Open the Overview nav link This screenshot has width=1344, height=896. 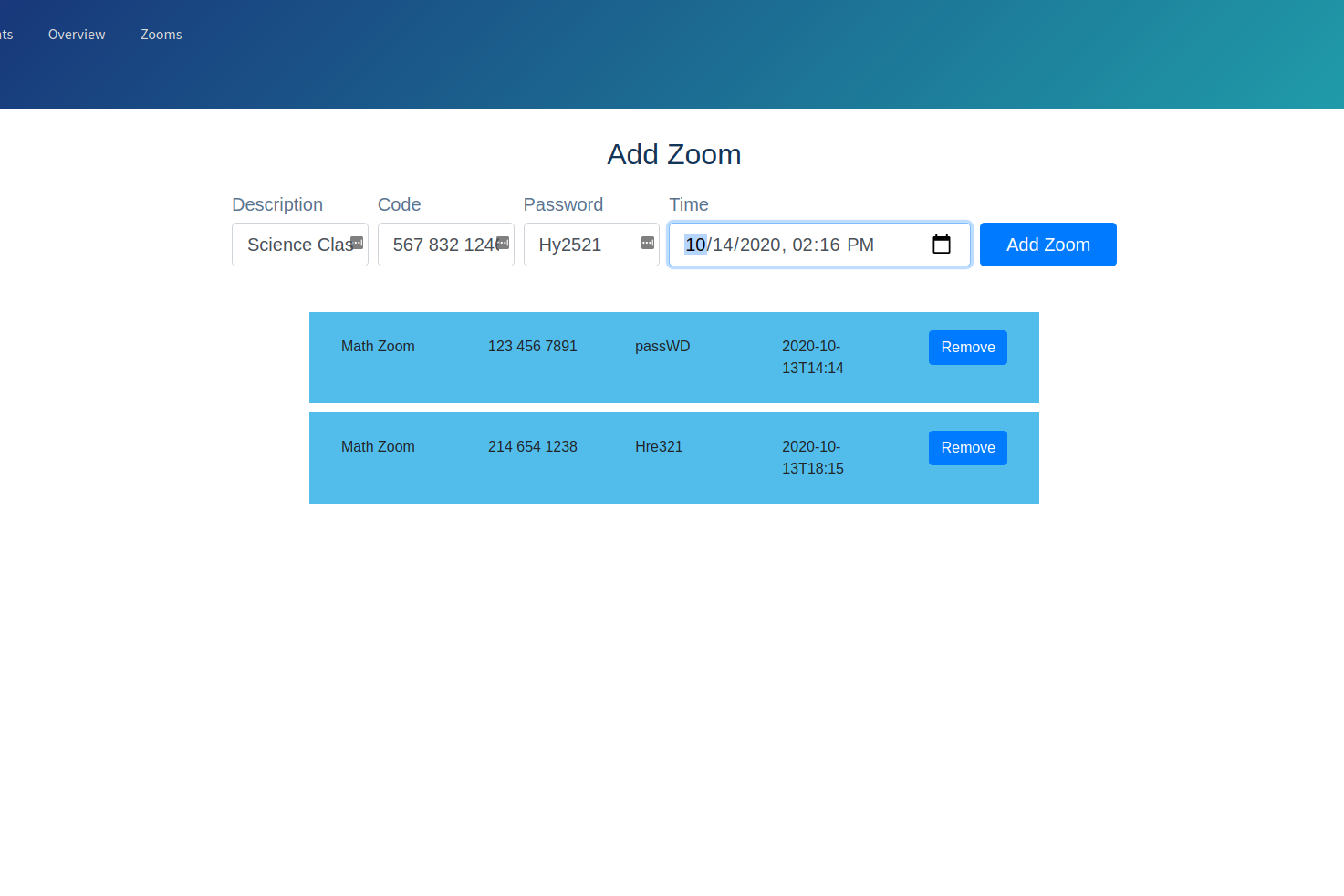pos(77,35)
